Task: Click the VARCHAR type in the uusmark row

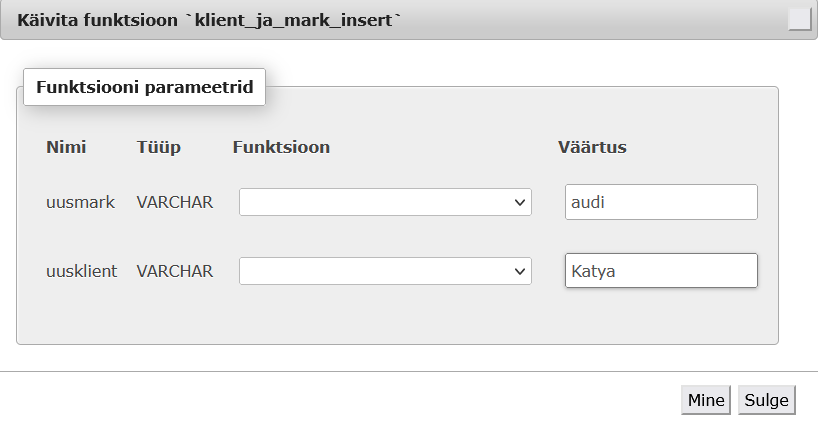Action: point(175,202)
